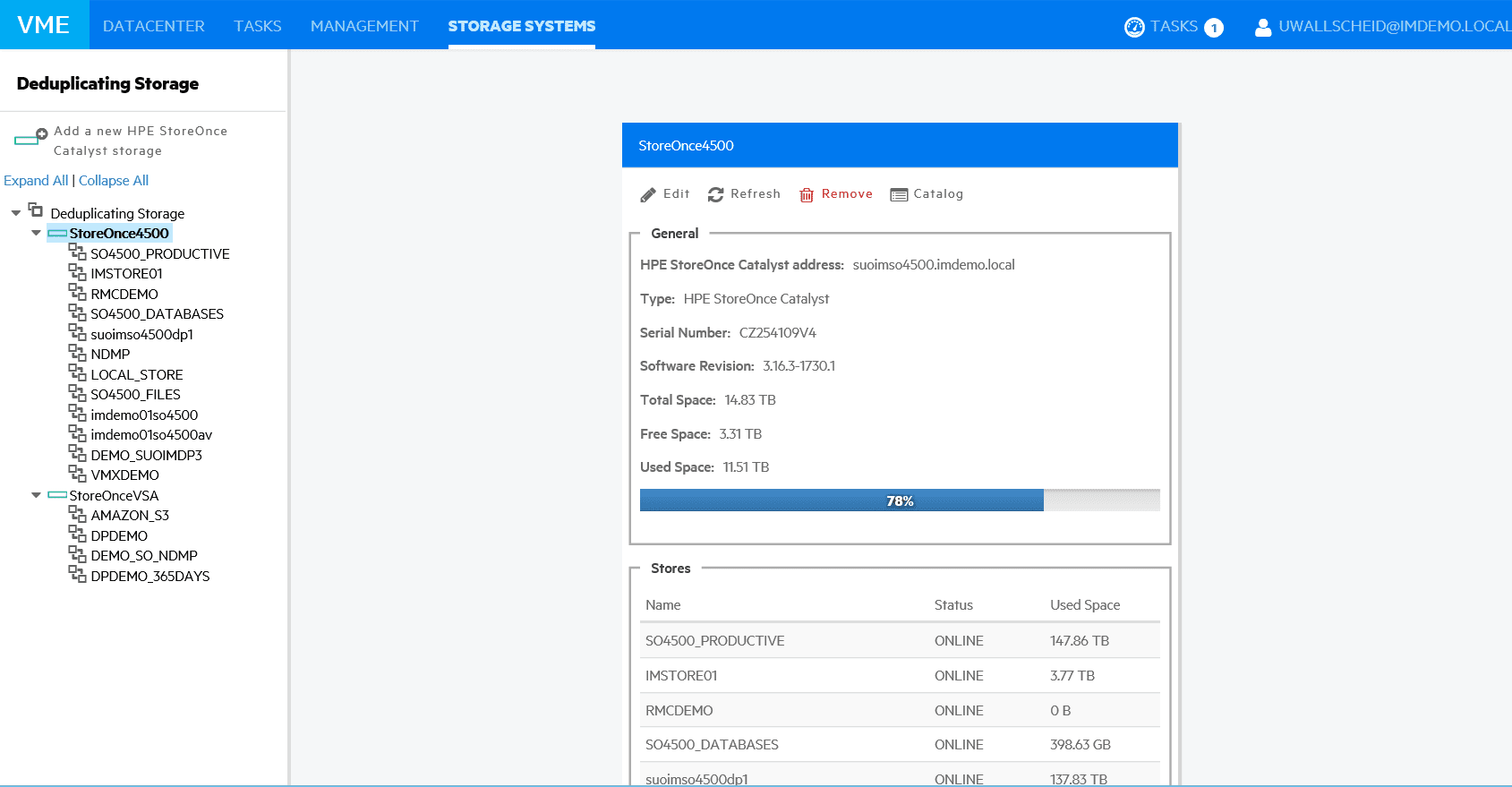Click the Catalog button label
Viewport: 1512px width, 787px height.
coord(938,193)
